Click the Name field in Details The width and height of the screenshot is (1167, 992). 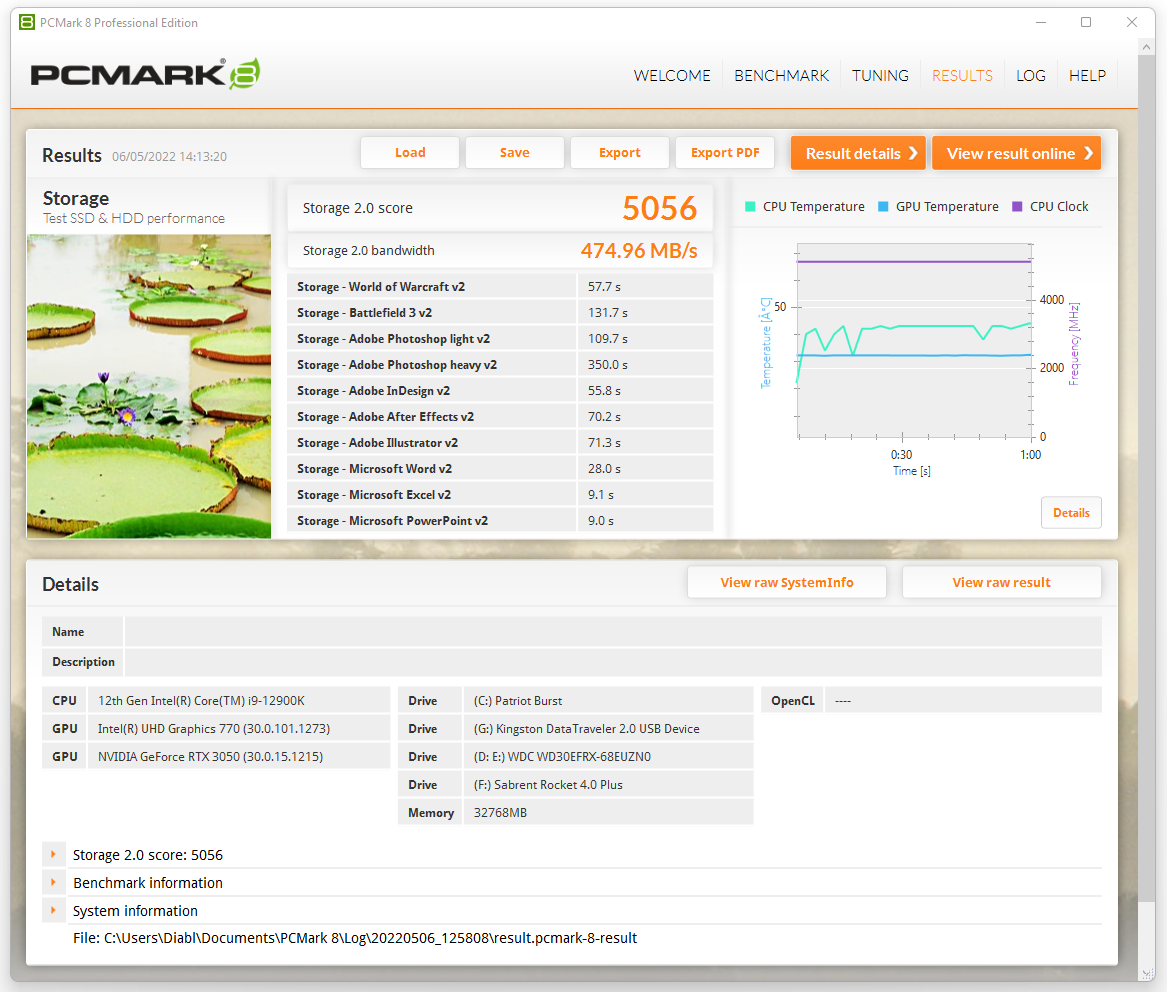(613, 632)
